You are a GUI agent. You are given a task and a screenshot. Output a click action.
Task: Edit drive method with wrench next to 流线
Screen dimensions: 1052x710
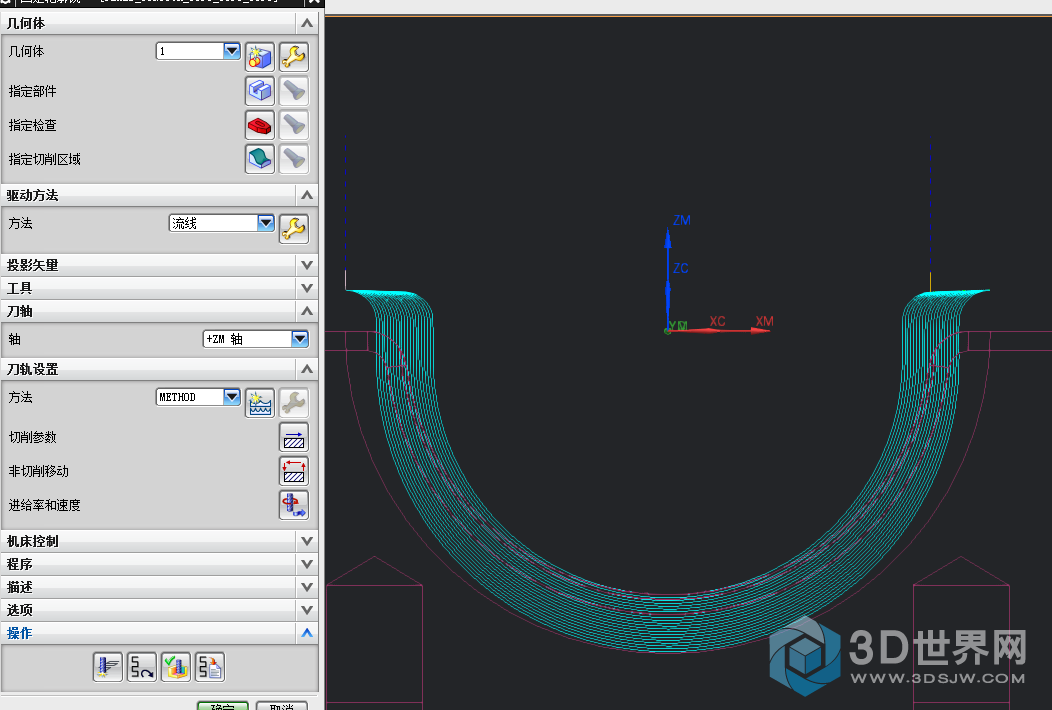click(294, 229)
